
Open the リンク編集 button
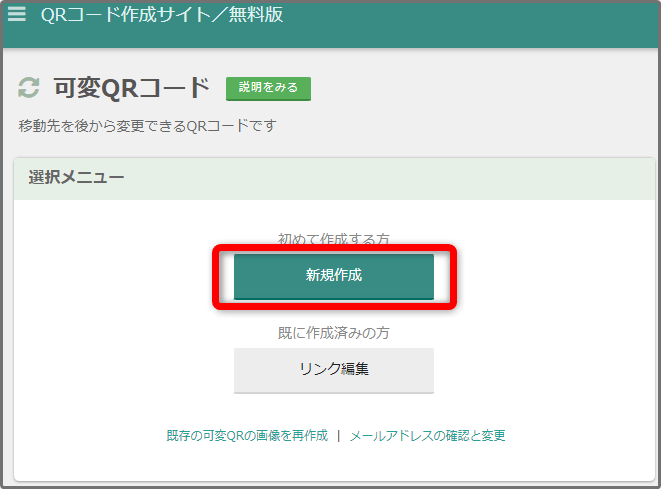click(x=333, y=370)
